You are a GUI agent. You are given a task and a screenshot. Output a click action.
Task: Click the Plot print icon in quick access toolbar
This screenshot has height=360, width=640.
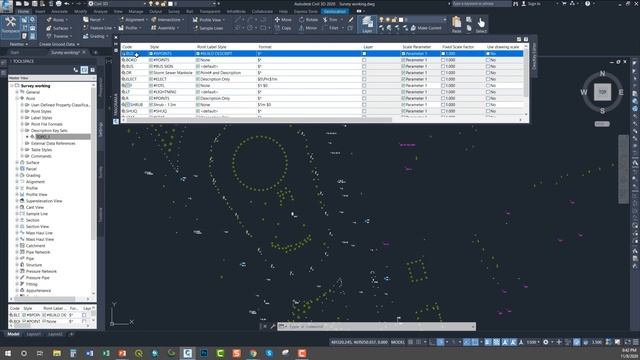59,4
